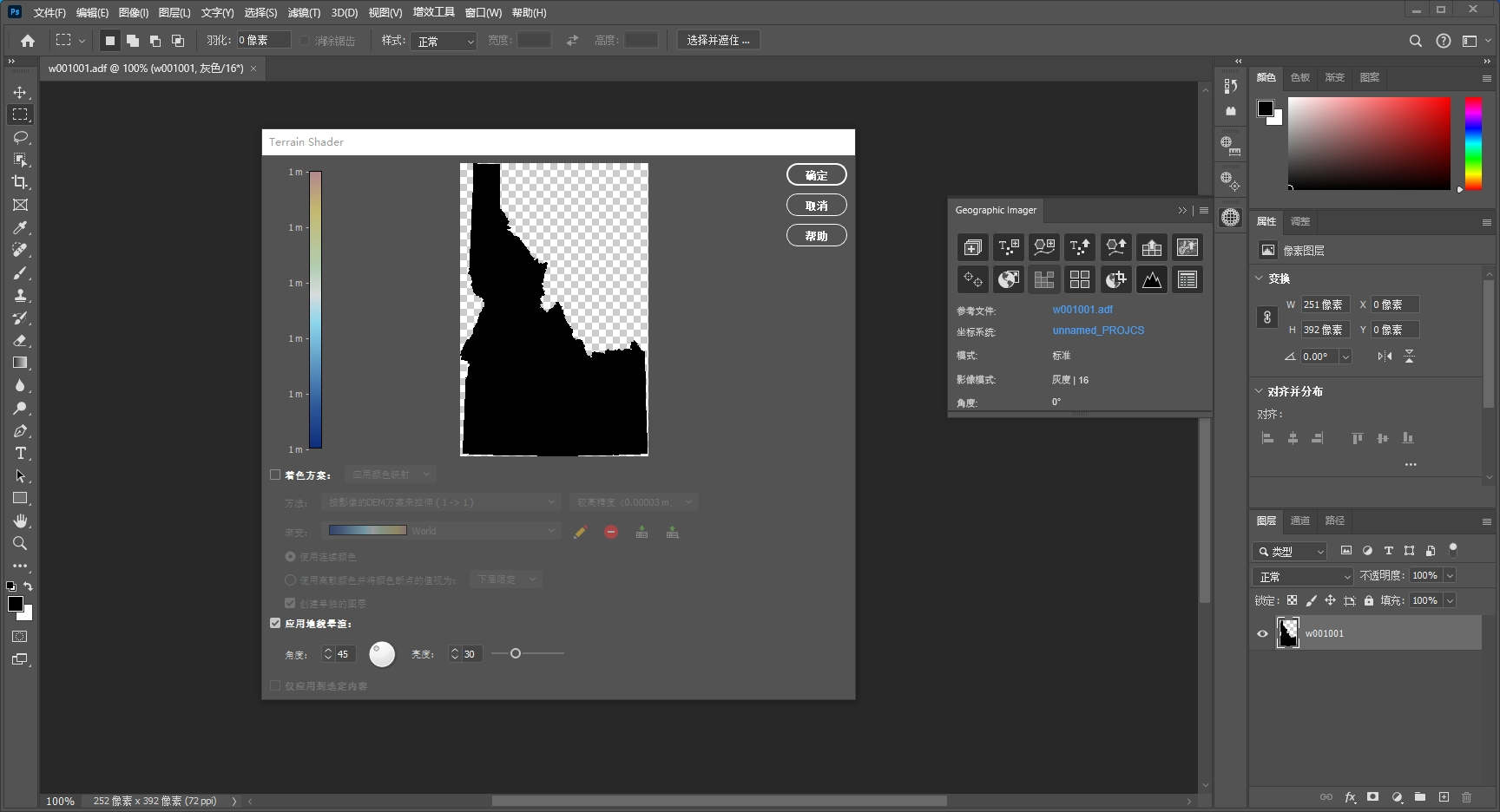Click the 取消 button in Terrain Shader
This screenshot has height=812, width=1500.
[817, 205]
